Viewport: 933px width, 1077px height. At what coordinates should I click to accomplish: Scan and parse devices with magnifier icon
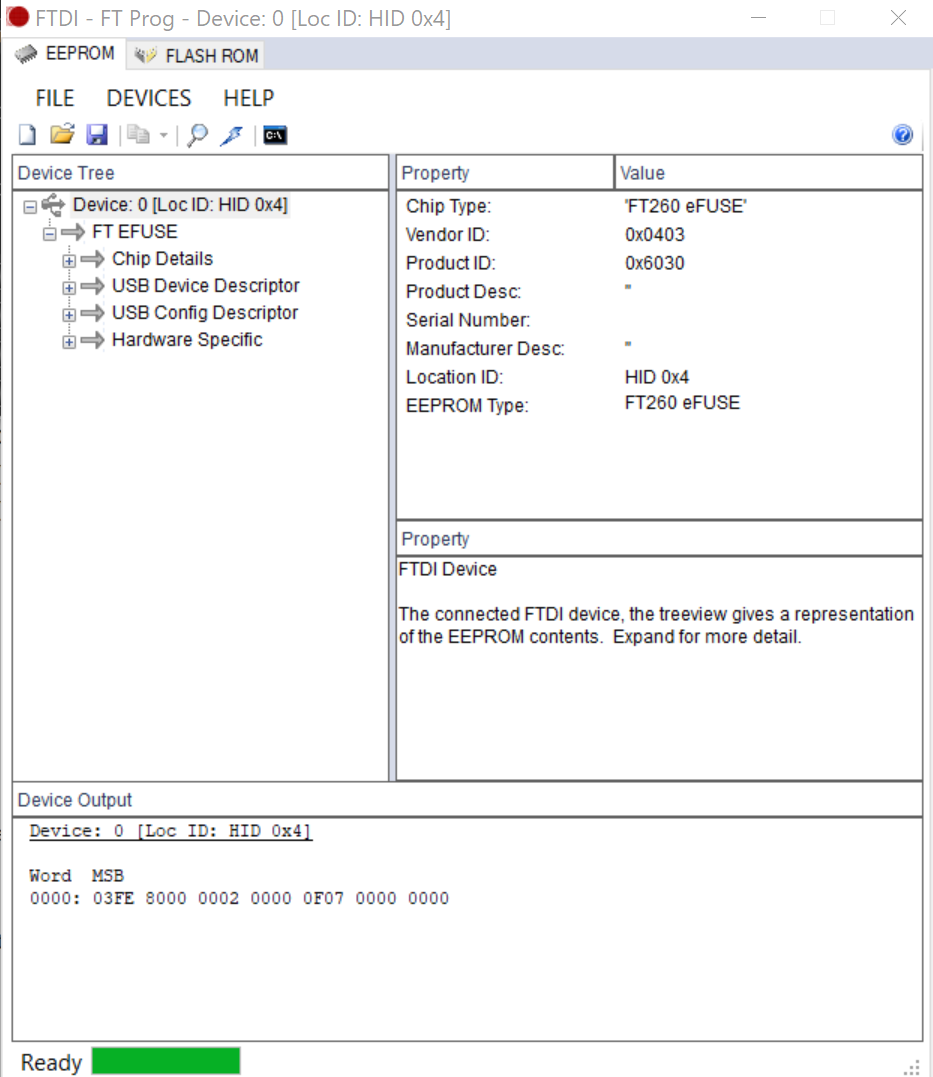pos(198,135)
